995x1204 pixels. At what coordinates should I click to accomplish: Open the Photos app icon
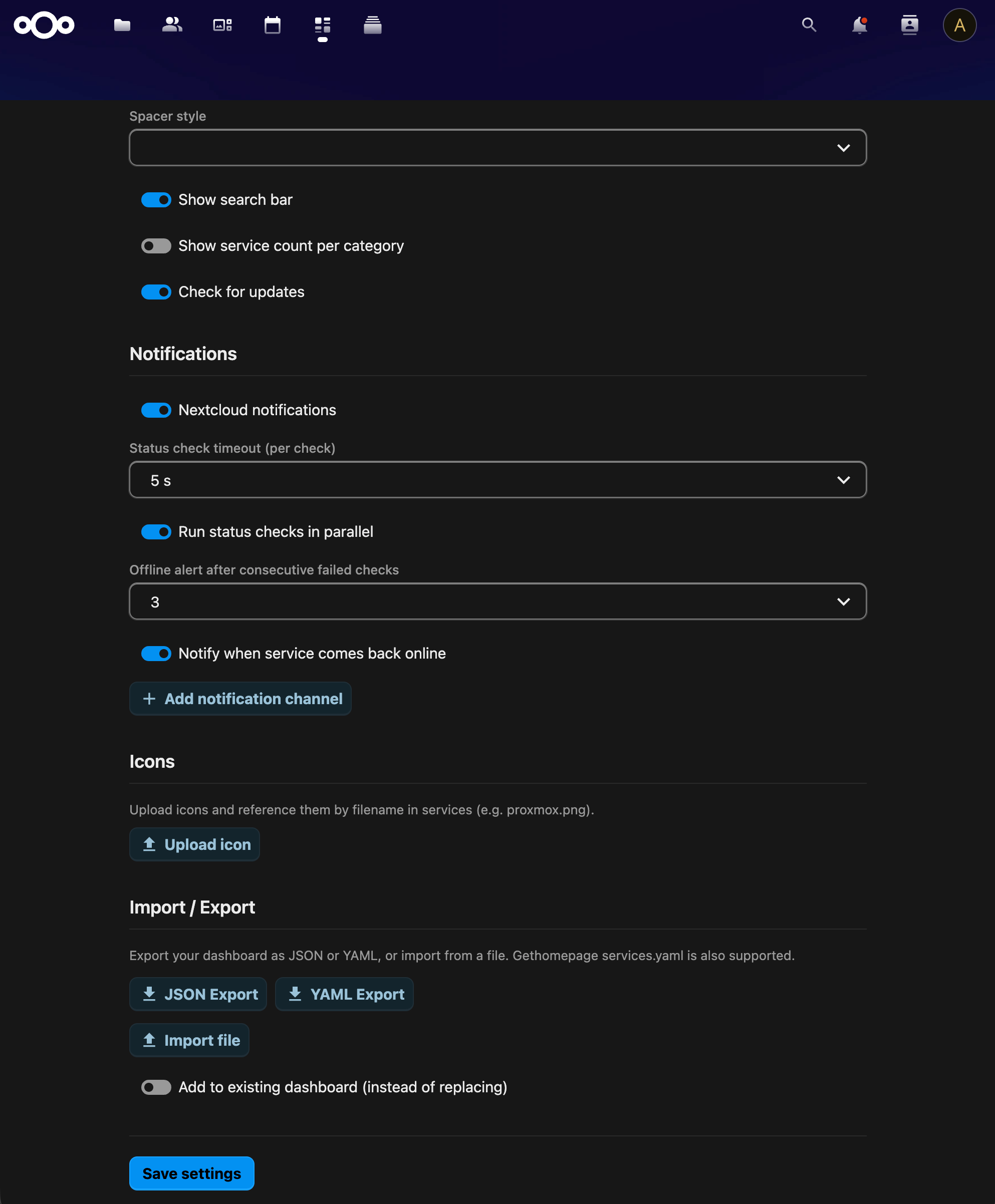(222, 25)
